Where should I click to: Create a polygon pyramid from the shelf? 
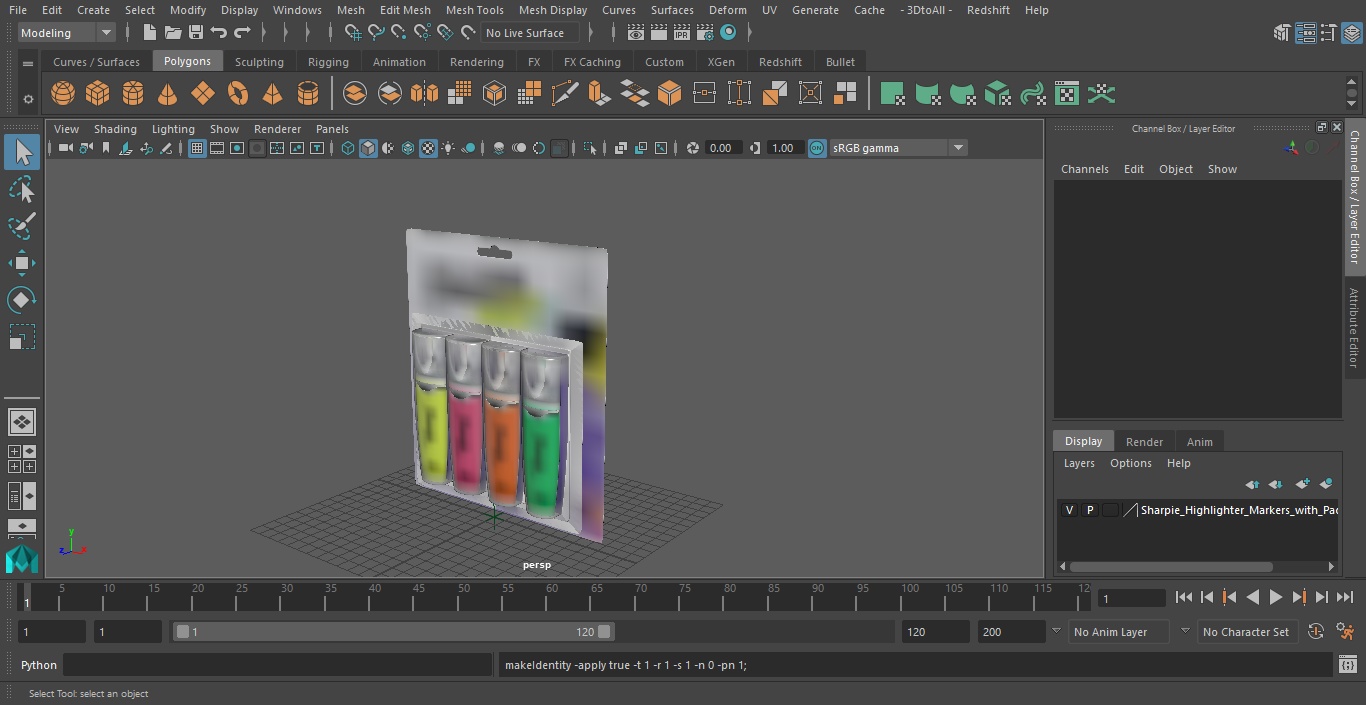point(272,94)
